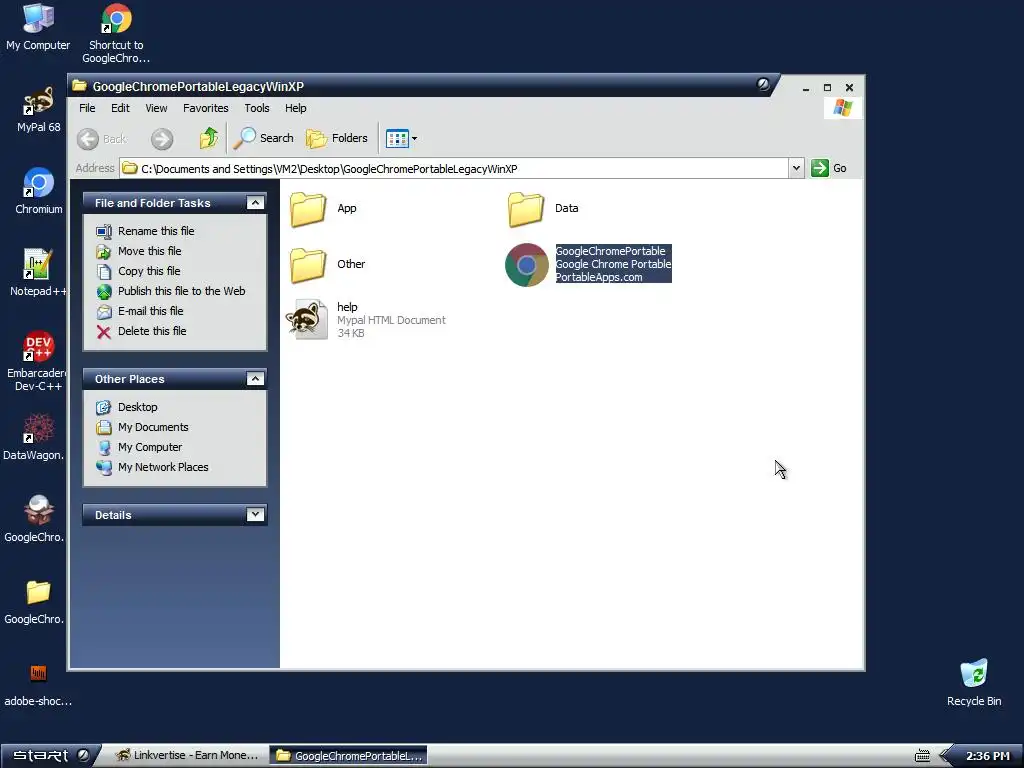This screenshot has height=768, width=1024.
Task: Select the help Mypal HTML document icon
Action: click(308, 319)
